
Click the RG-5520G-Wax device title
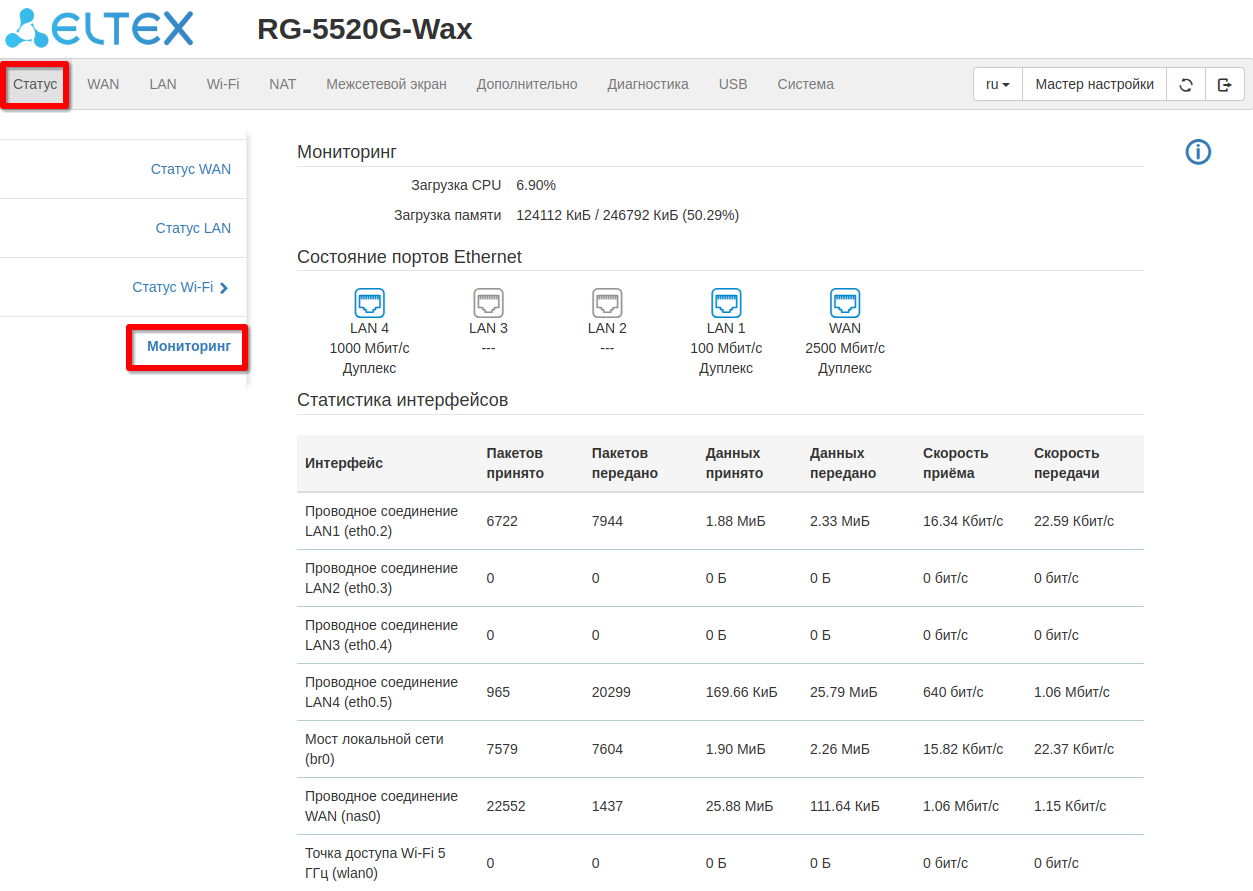[x=365, y=29]
